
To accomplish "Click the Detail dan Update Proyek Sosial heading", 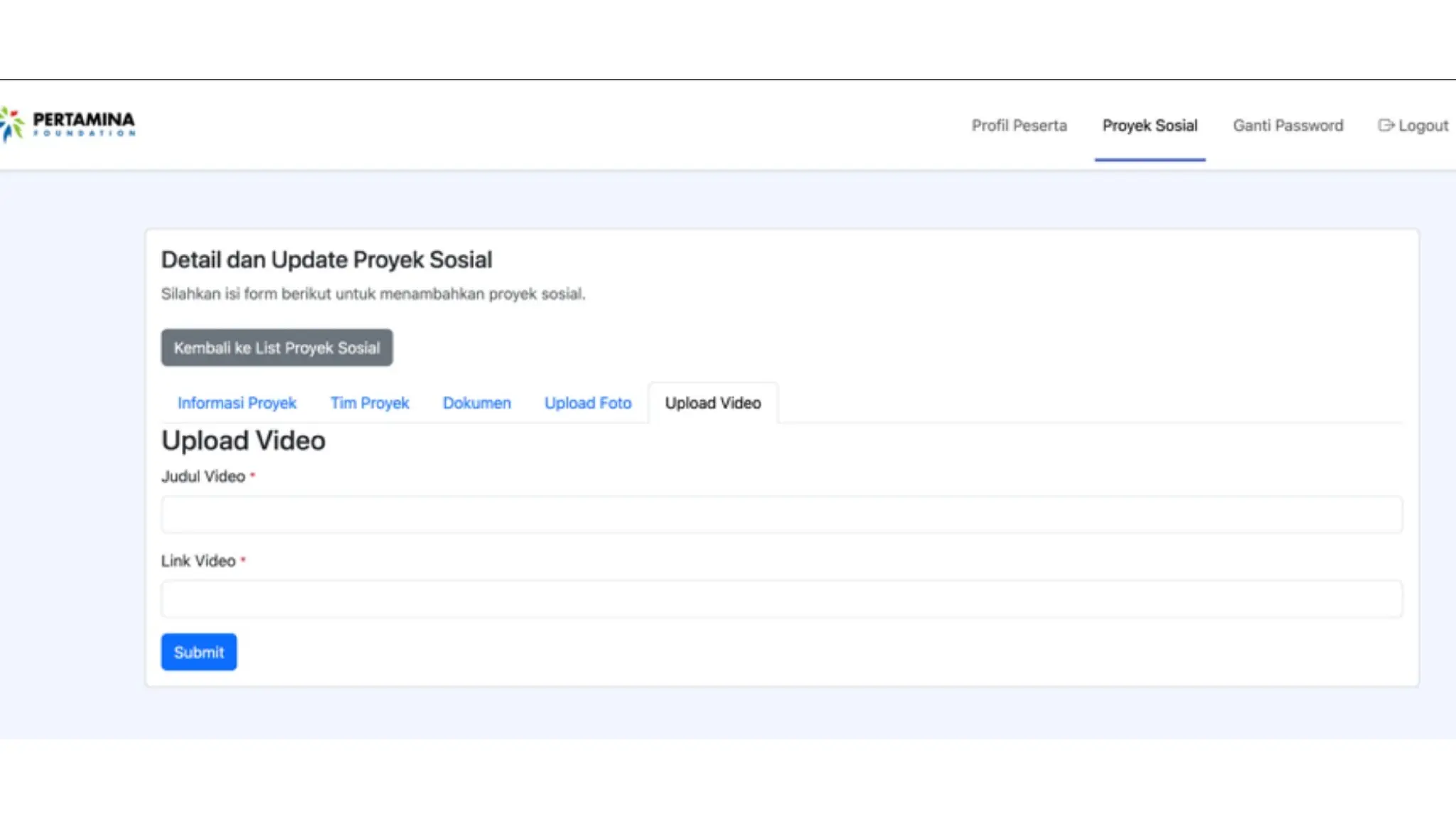I will (x=326, y=259).
